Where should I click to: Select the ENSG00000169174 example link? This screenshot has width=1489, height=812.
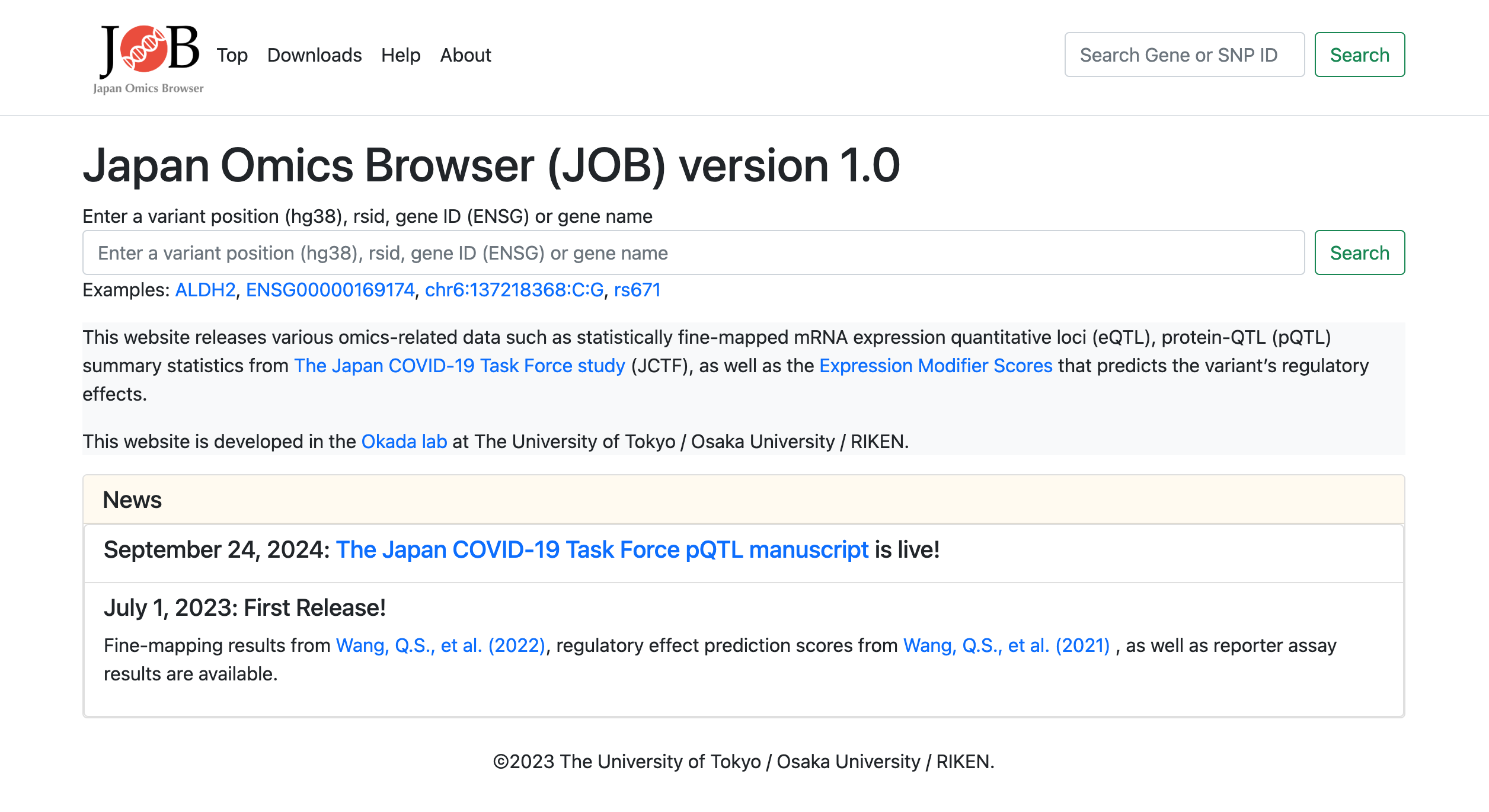coord(330,290)
